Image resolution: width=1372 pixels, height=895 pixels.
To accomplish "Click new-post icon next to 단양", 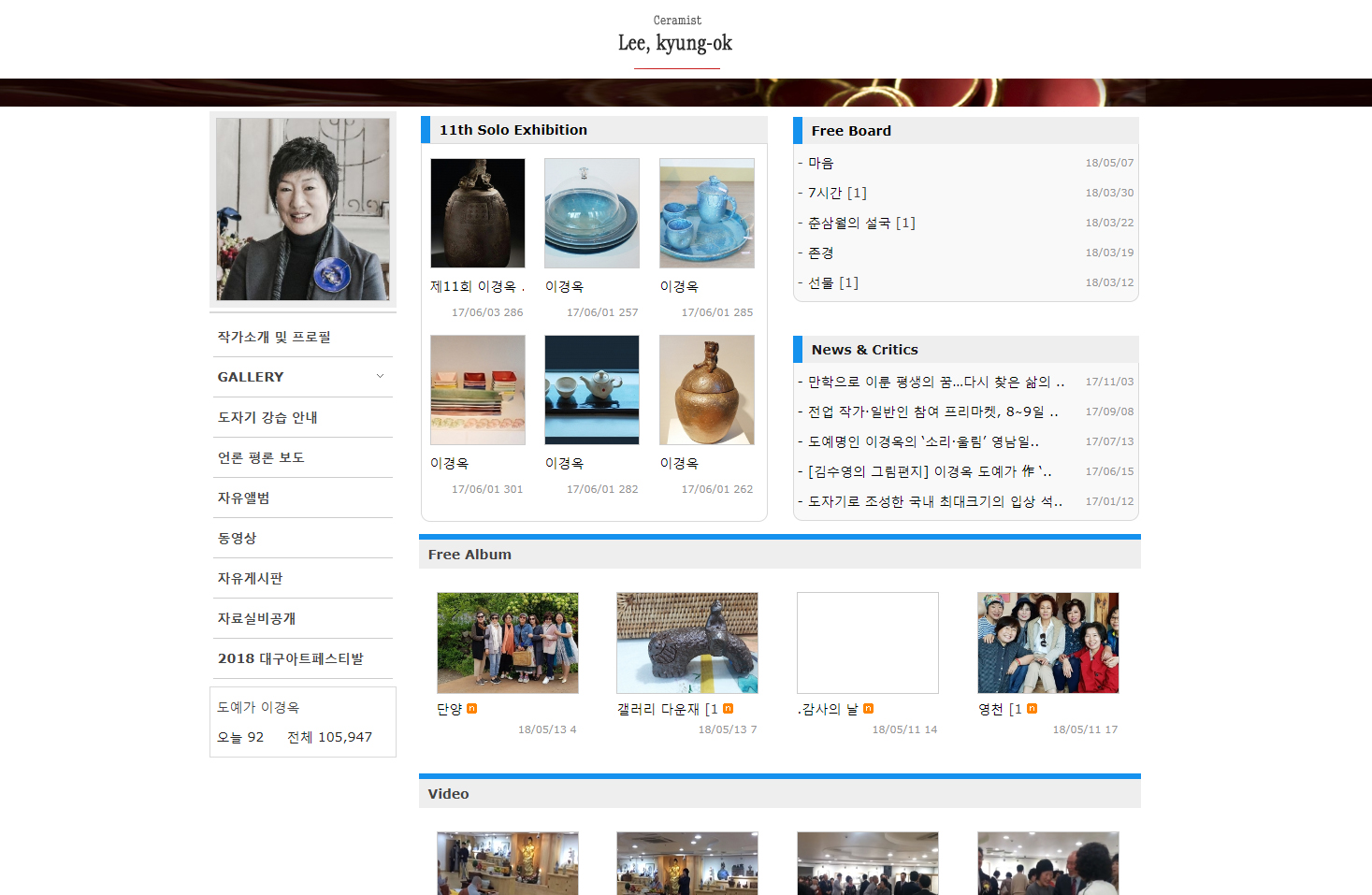I will point(472,709).
